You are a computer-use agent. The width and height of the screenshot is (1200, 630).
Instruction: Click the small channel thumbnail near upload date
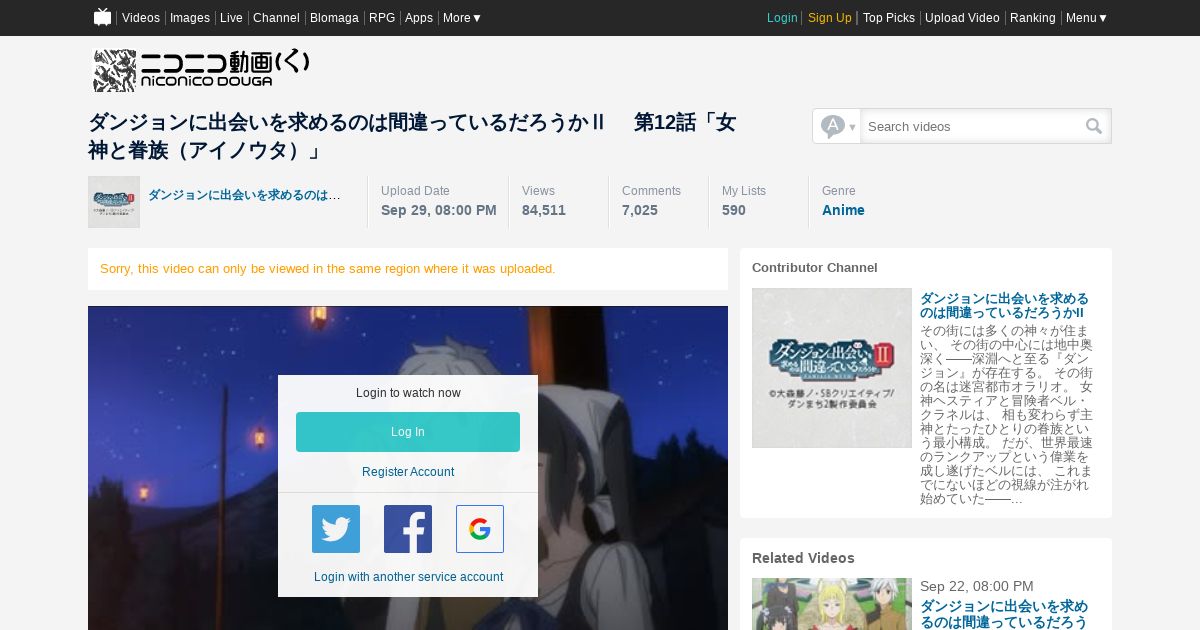pyautogui.click(x=114, y=202)
